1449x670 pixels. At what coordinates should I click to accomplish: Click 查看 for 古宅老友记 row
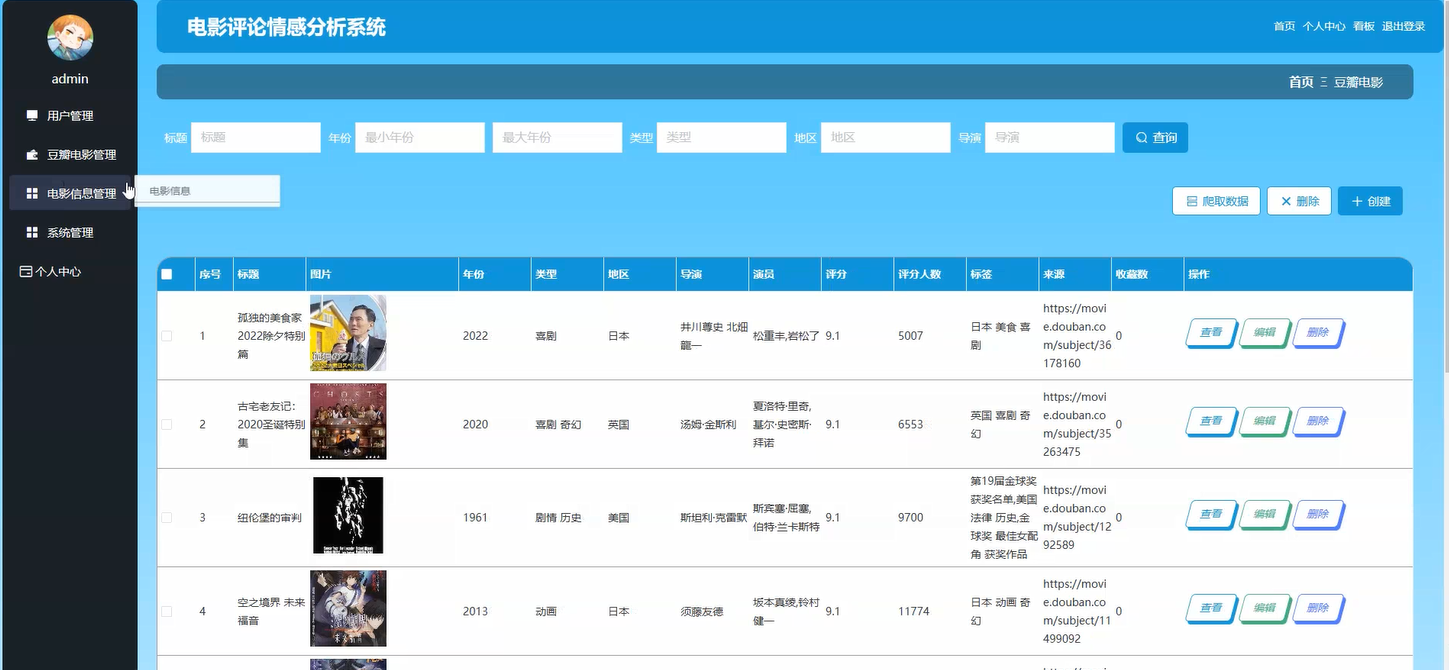(1211, 421)
